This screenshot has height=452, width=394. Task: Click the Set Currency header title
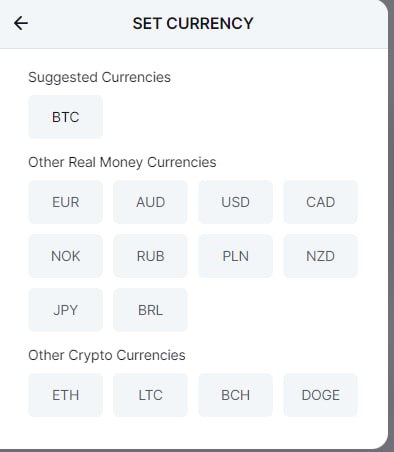pos(193,24)
